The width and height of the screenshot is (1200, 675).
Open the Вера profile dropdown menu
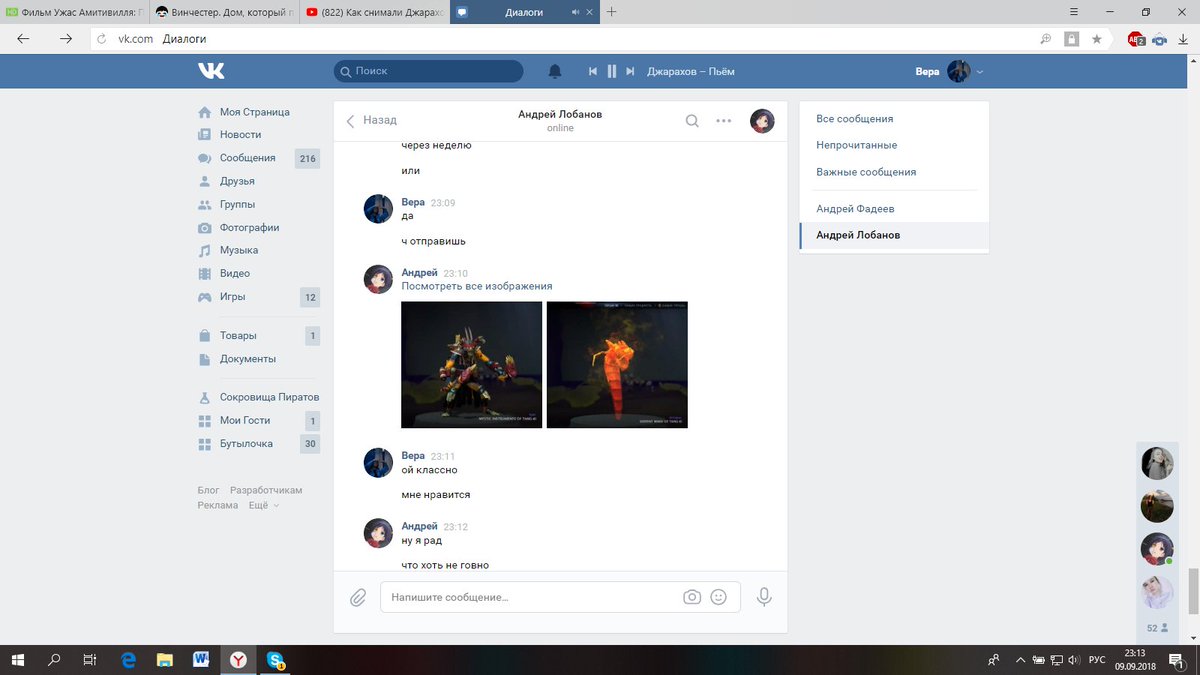[950, 72]
